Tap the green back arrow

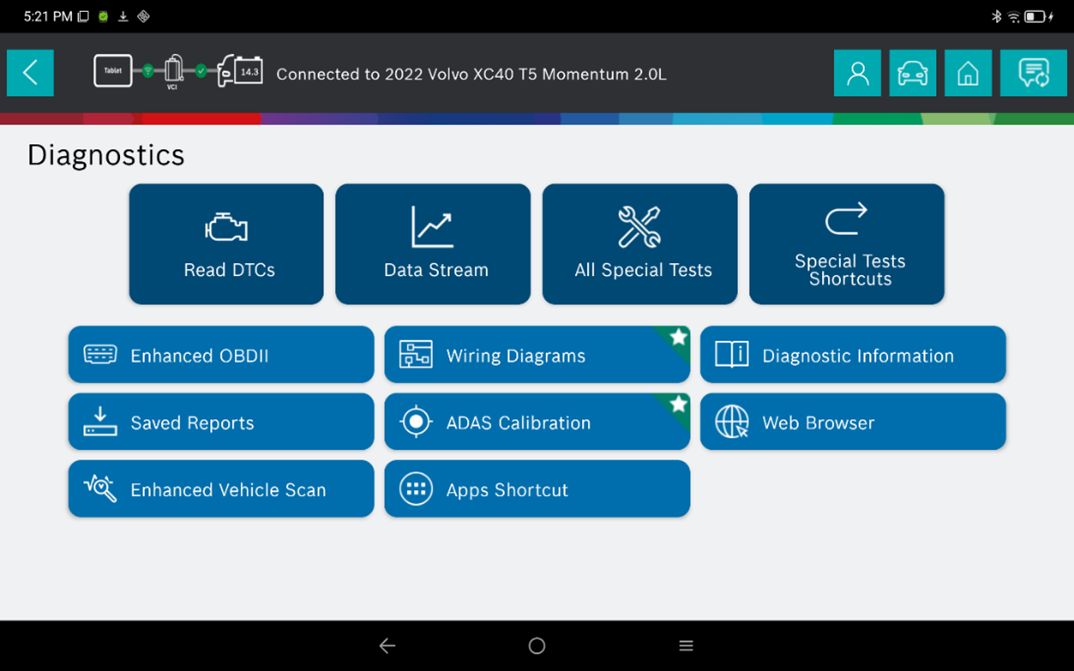click(29, 72)
